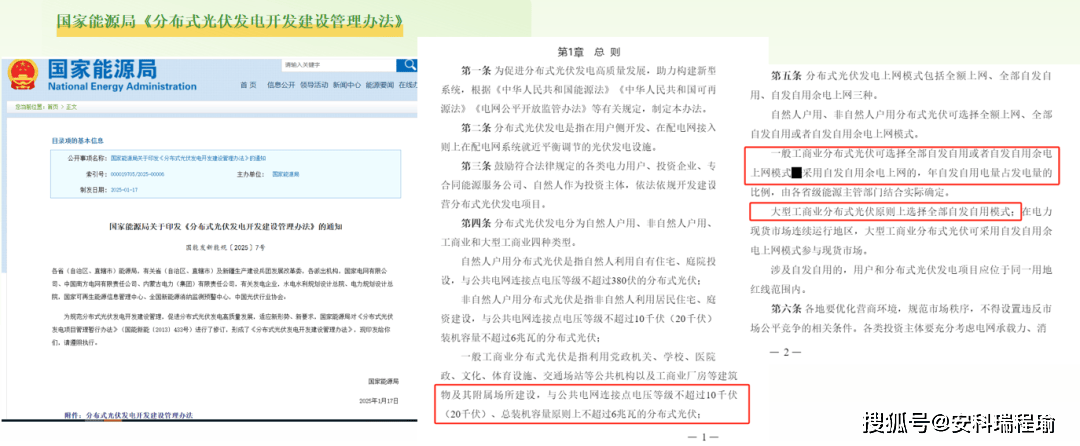This screenshot has width=1080, height=446.
Task: Click the 第1章 总则 chapter heading
Action: [x=589, y=52]
